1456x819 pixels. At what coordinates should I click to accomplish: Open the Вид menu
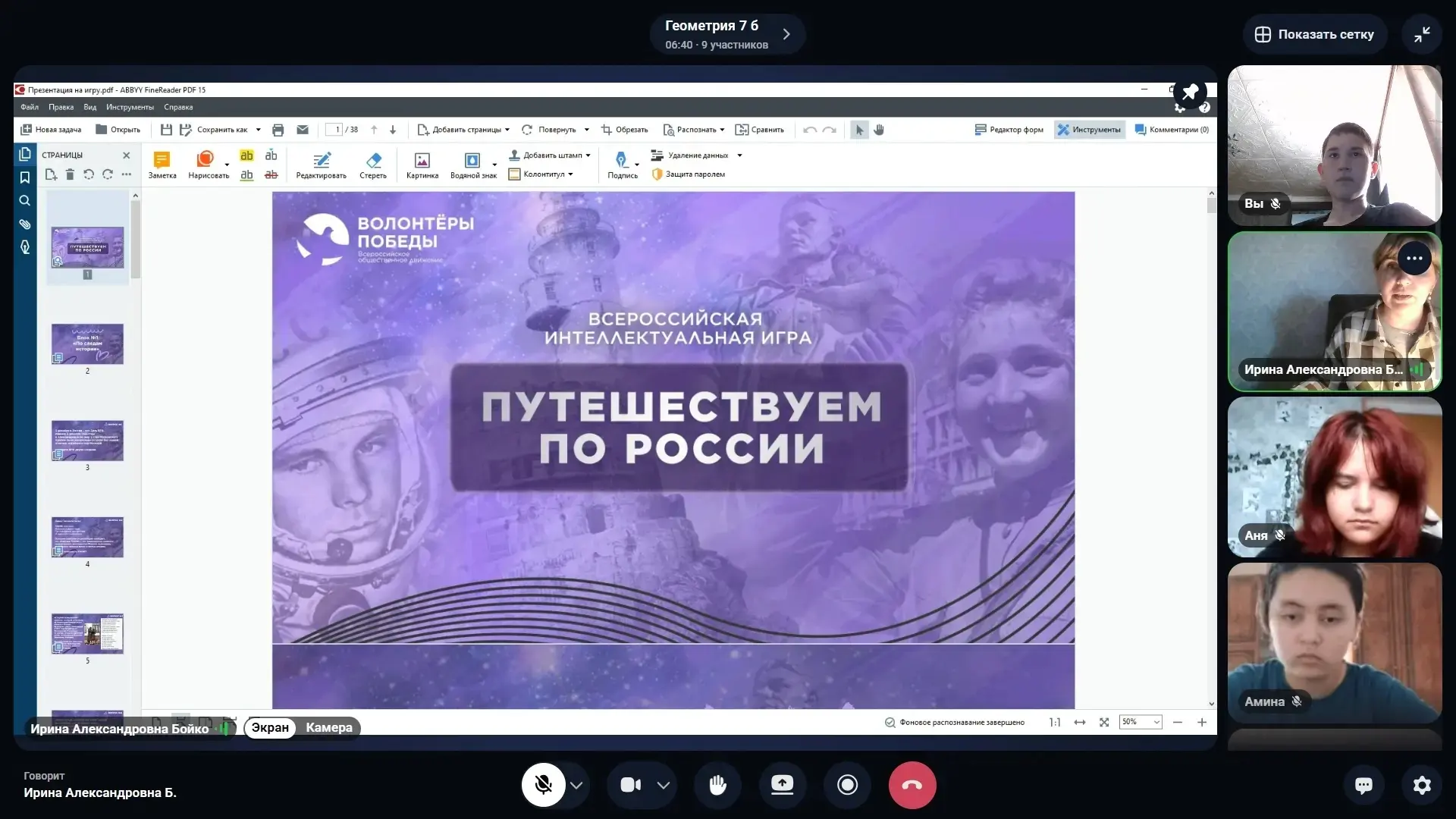point(89,107)
